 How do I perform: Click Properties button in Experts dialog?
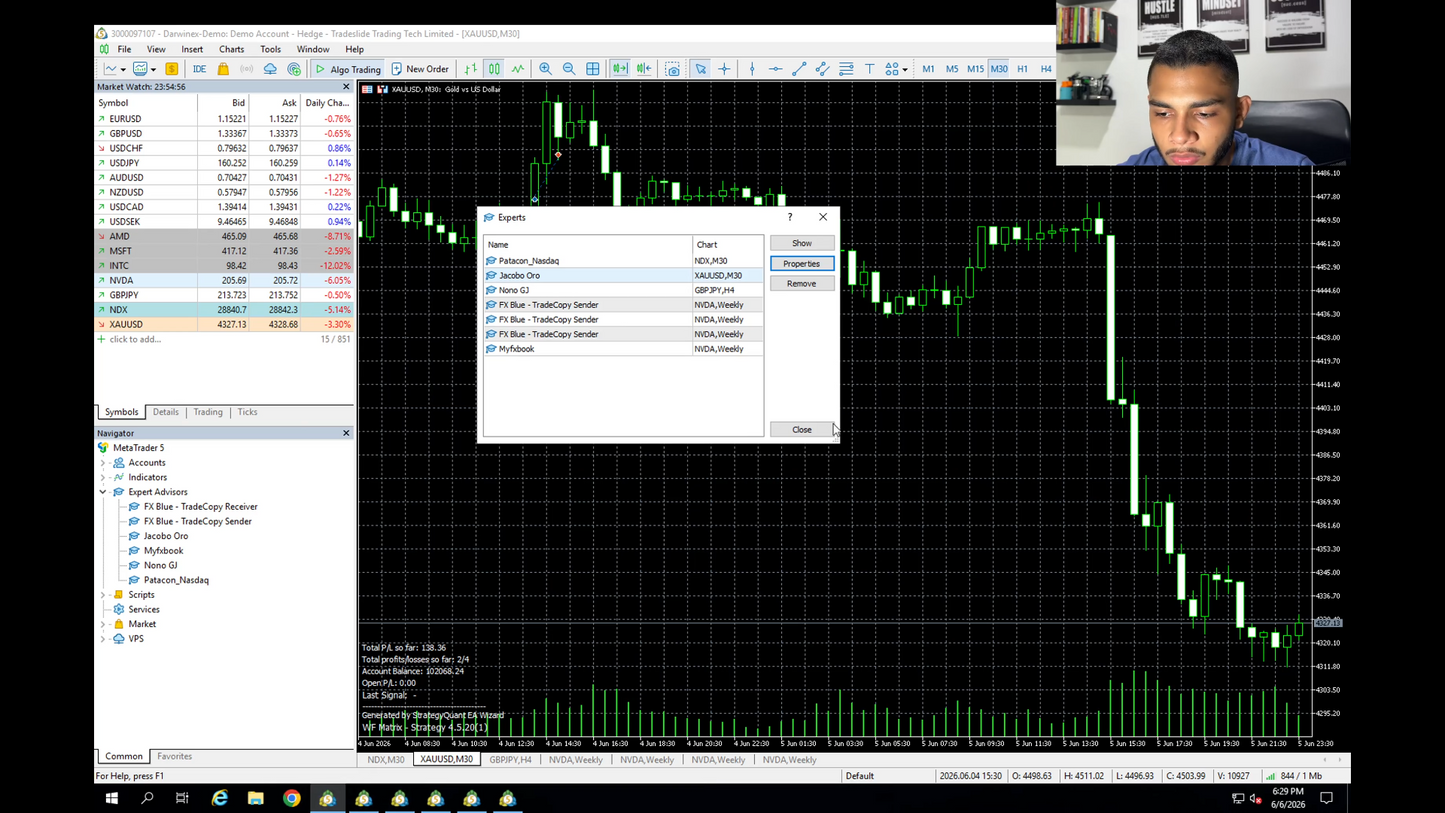click(802, 263)
